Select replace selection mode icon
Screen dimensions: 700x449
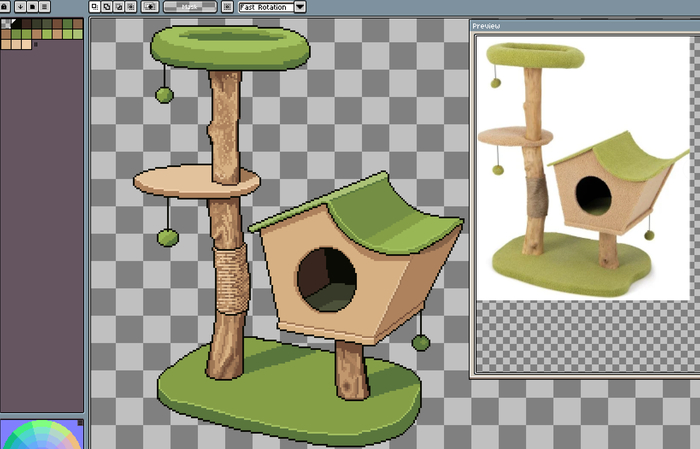[x=94, y=7]
